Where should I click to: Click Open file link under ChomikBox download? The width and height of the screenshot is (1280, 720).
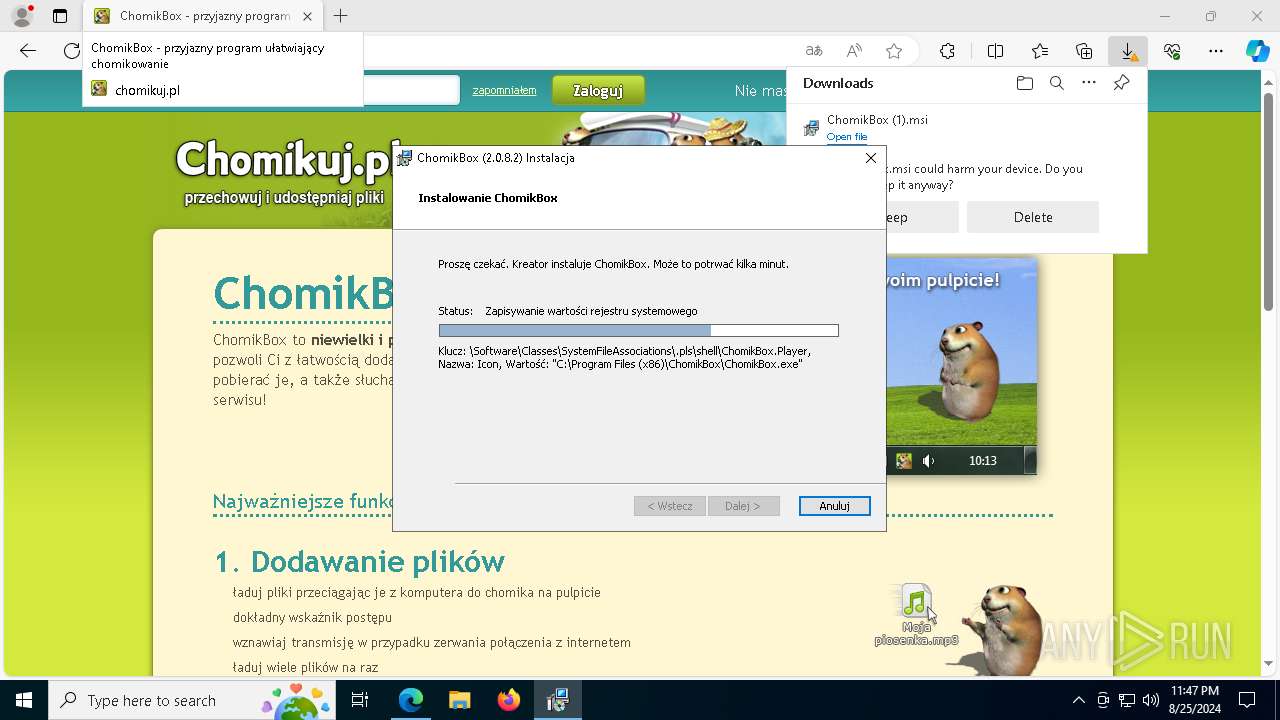(x=847, y=137)
